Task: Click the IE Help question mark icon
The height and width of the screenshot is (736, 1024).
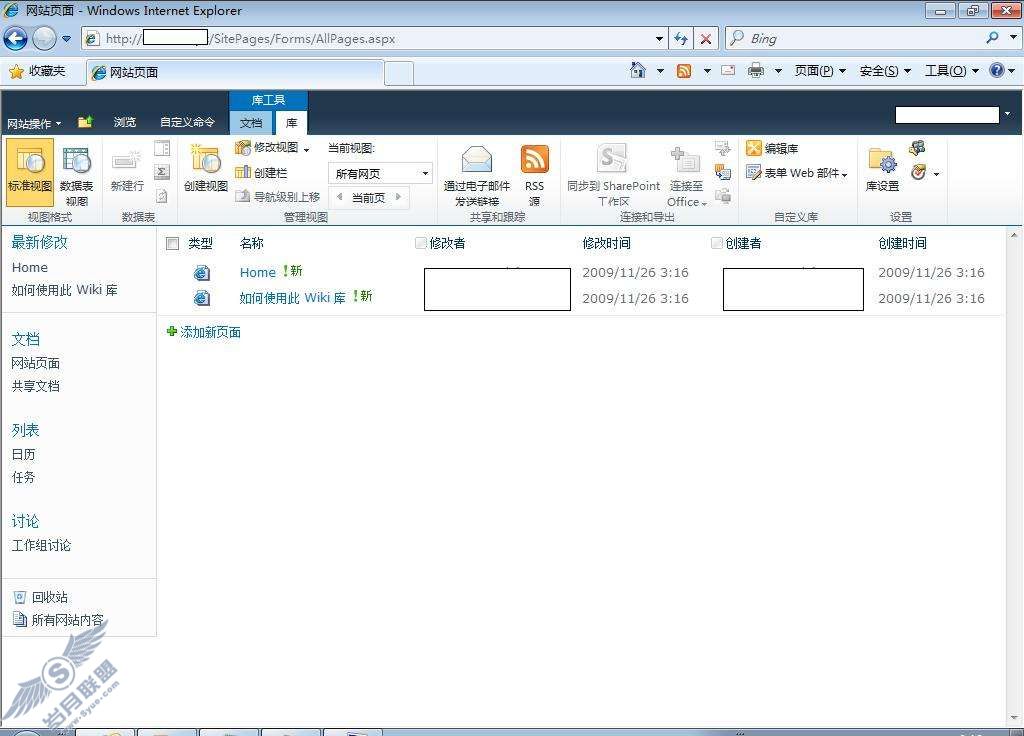Action: point(997,70)
